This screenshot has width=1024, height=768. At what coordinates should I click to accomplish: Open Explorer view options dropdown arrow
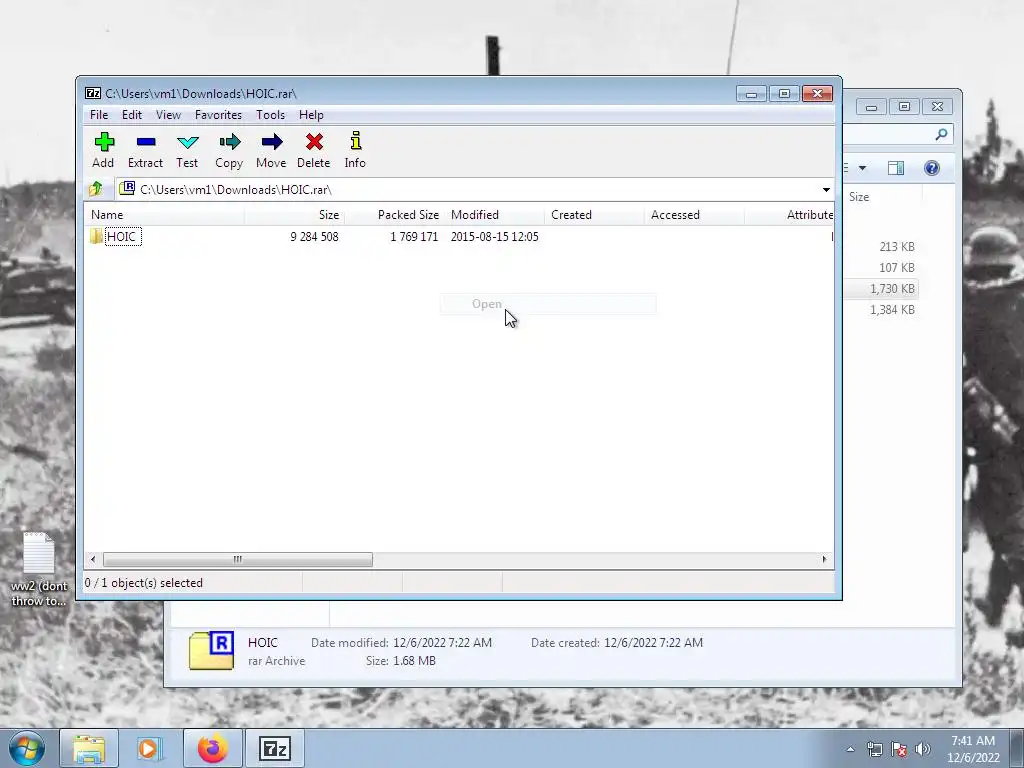[x=862, y=168]
